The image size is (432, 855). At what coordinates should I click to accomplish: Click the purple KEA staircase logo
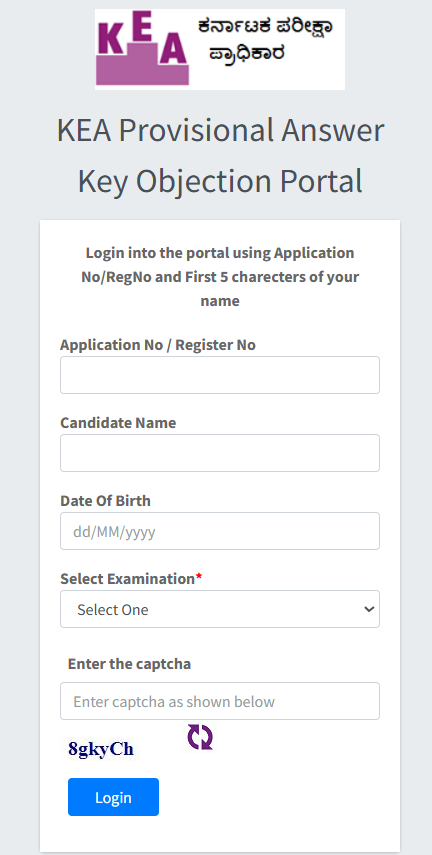click(142, 49)
